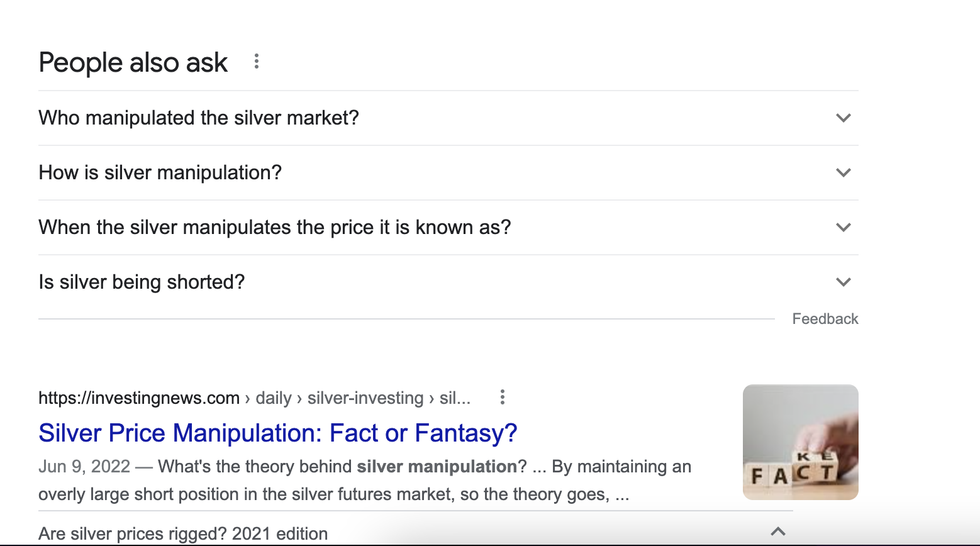Click the "Is silver being shorted?" question text
The height and width of the screenshot is (546, 980).
(141, 282)
